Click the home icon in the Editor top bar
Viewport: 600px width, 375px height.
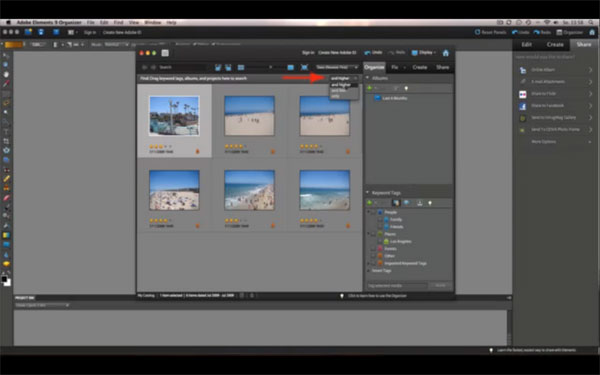[x=592, y=32]
